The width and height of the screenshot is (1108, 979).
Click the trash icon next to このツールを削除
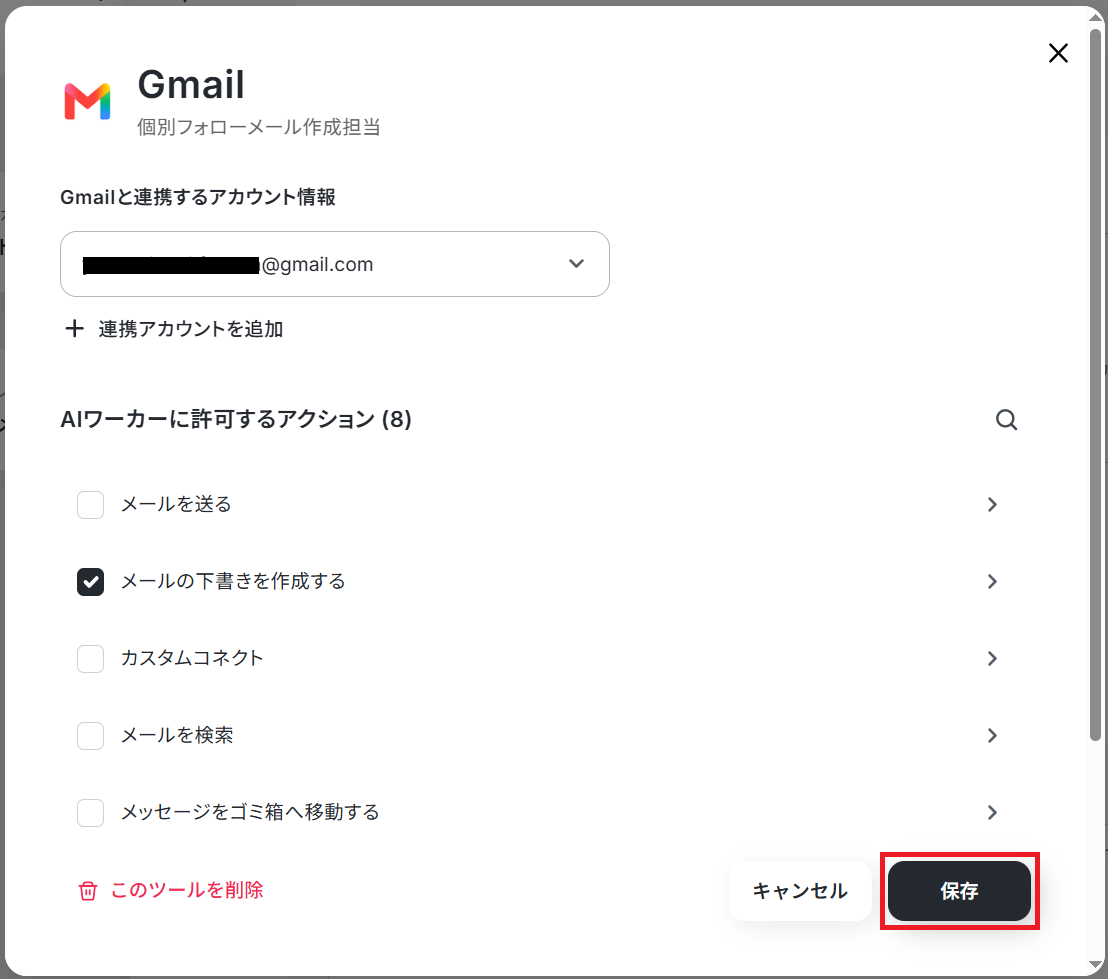[x=88, y=891]
